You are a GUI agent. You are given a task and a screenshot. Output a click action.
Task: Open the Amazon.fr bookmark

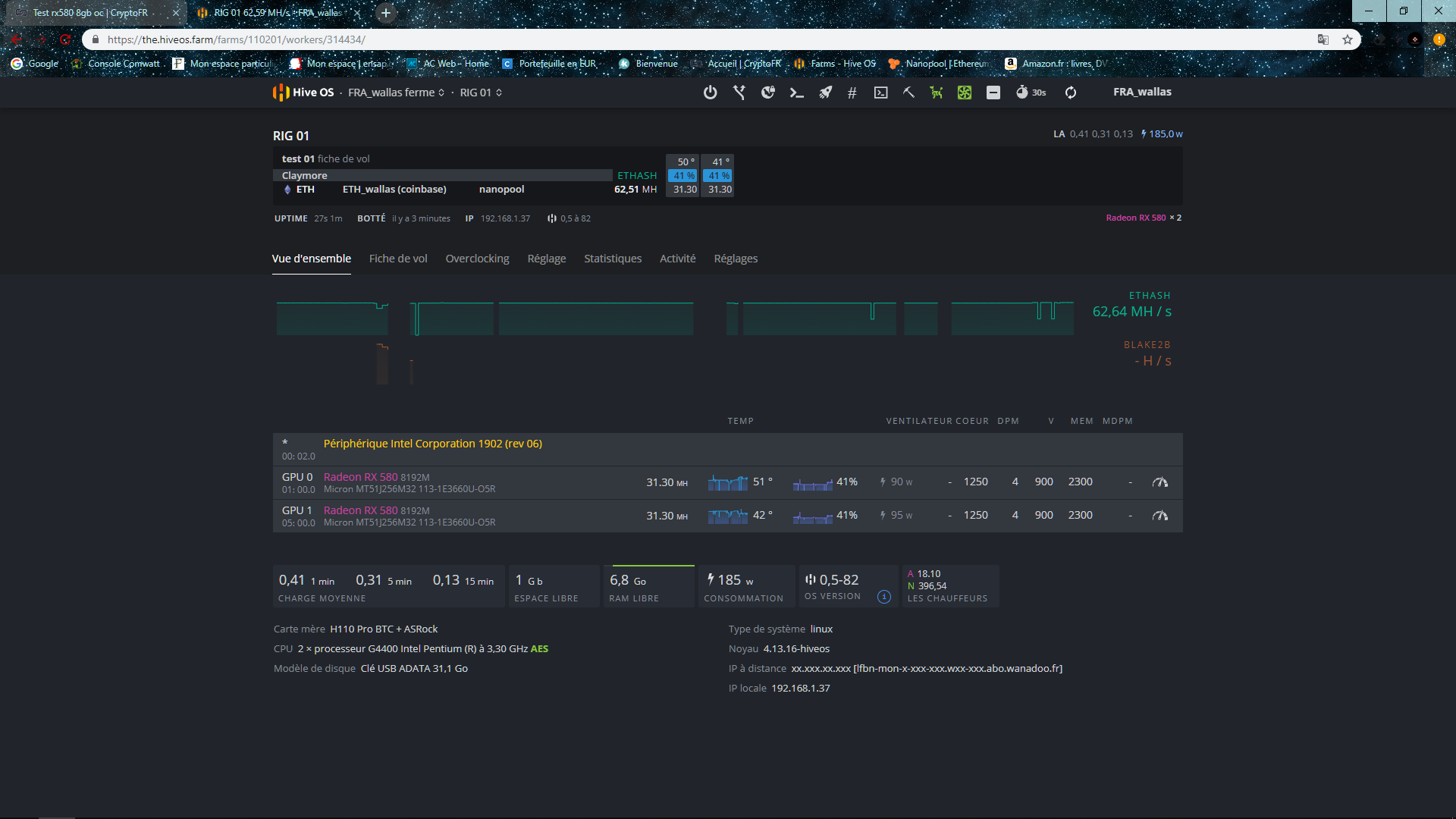(x=1056, y=64)
